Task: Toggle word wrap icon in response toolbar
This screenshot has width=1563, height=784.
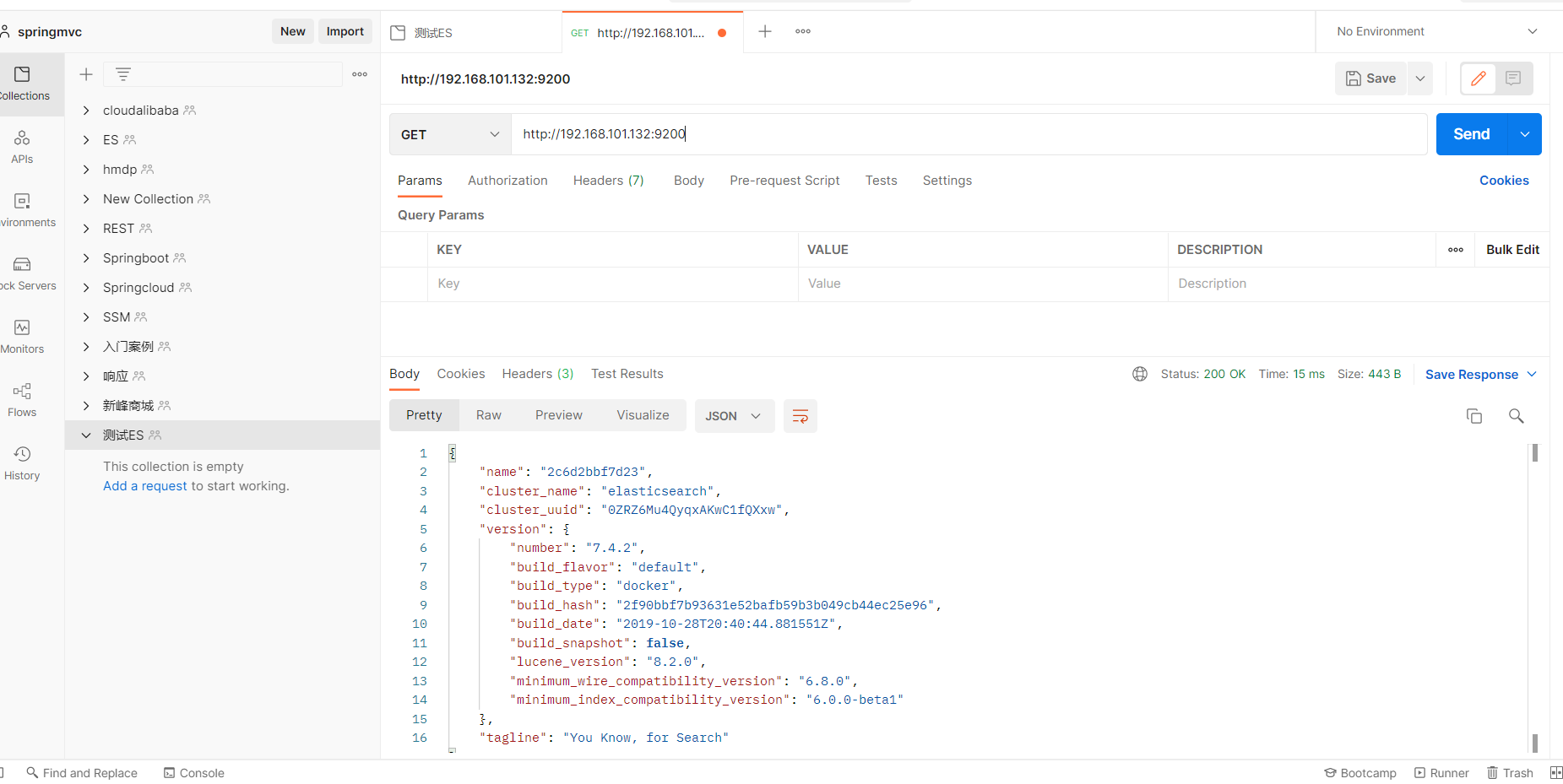Action: (800, 416)
